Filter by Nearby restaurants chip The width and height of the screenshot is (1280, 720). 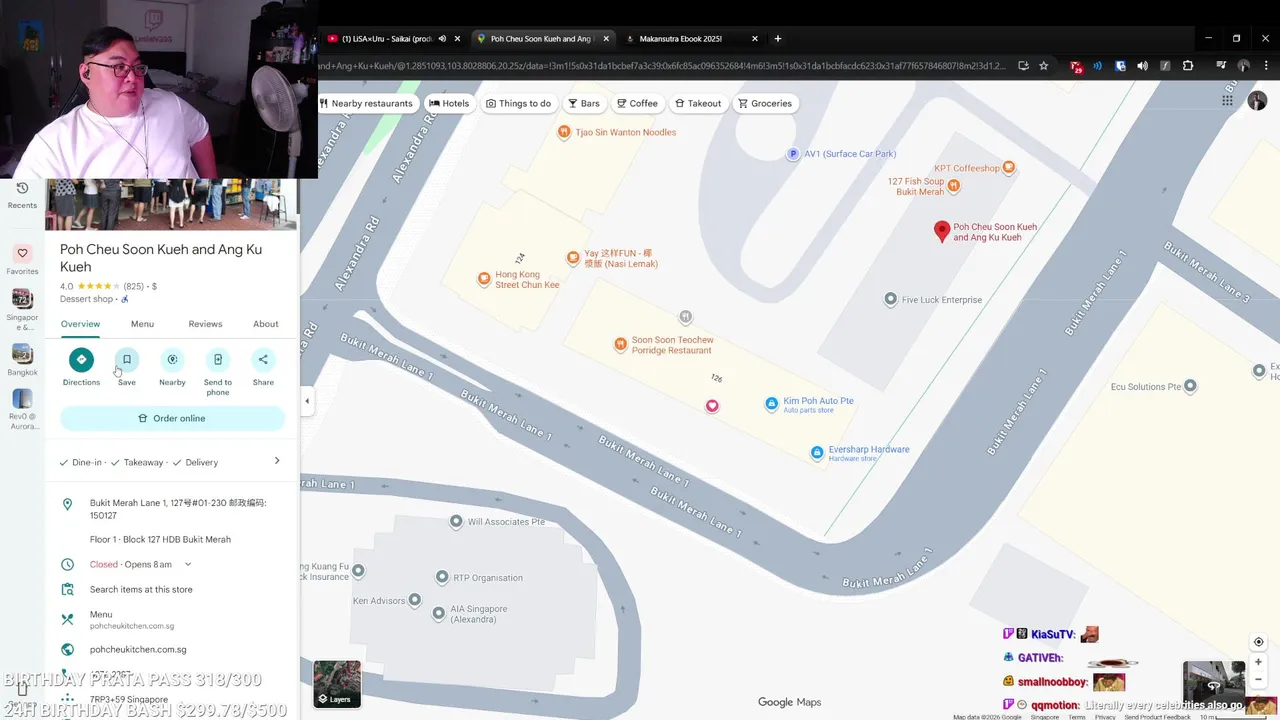366,103
